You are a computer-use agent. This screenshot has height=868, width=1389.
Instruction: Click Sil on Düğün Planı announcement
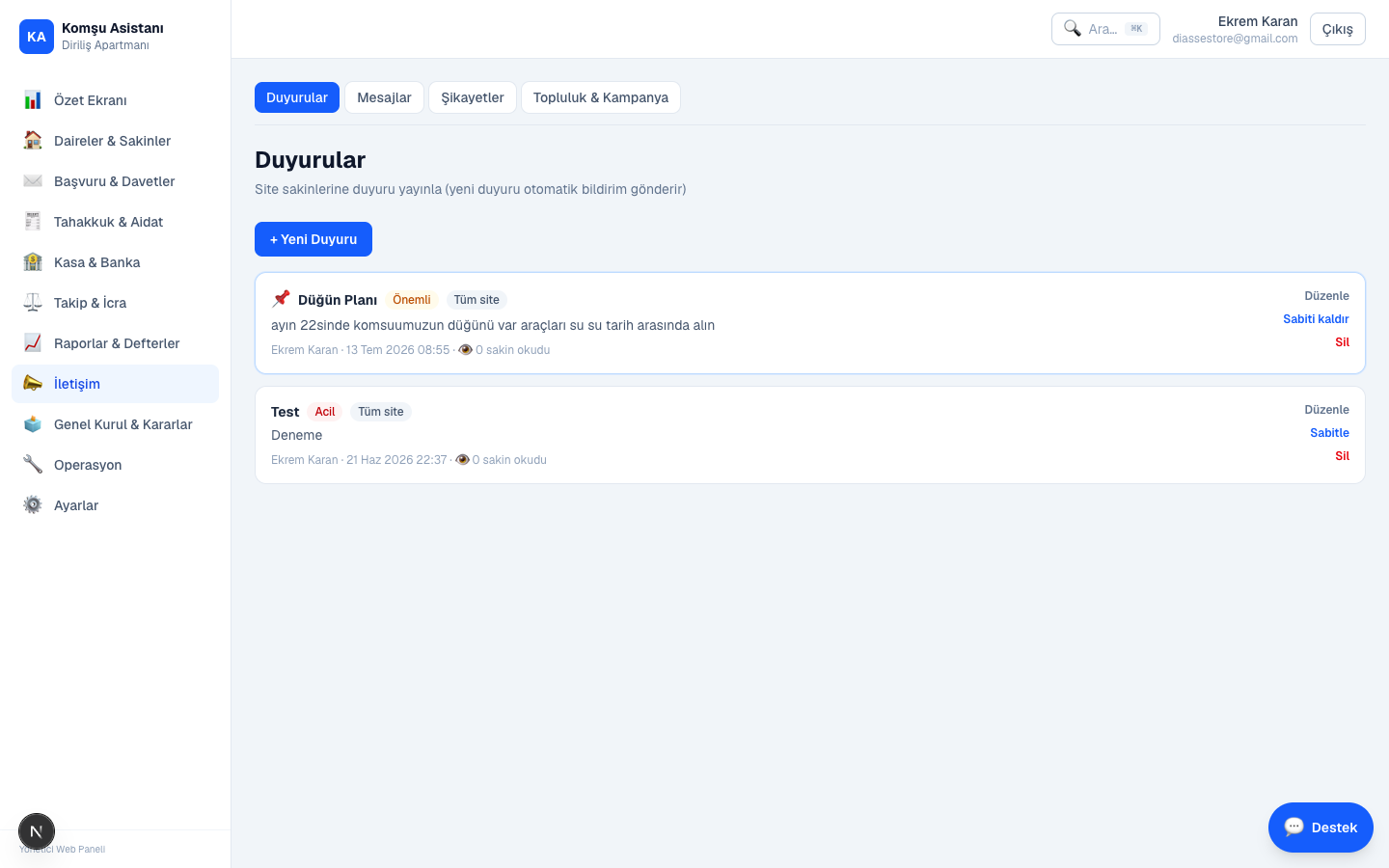coord(1342,342)
